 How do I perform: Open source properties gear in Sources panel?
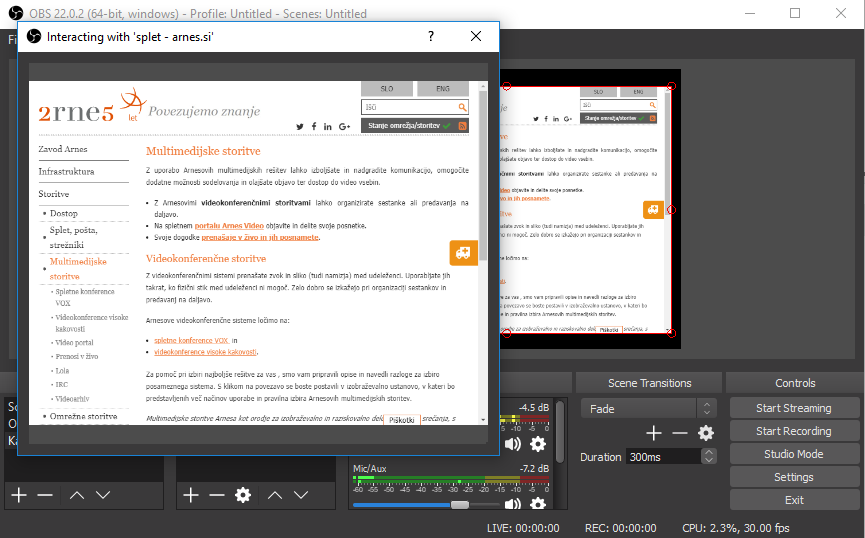(x=243, y=495)
